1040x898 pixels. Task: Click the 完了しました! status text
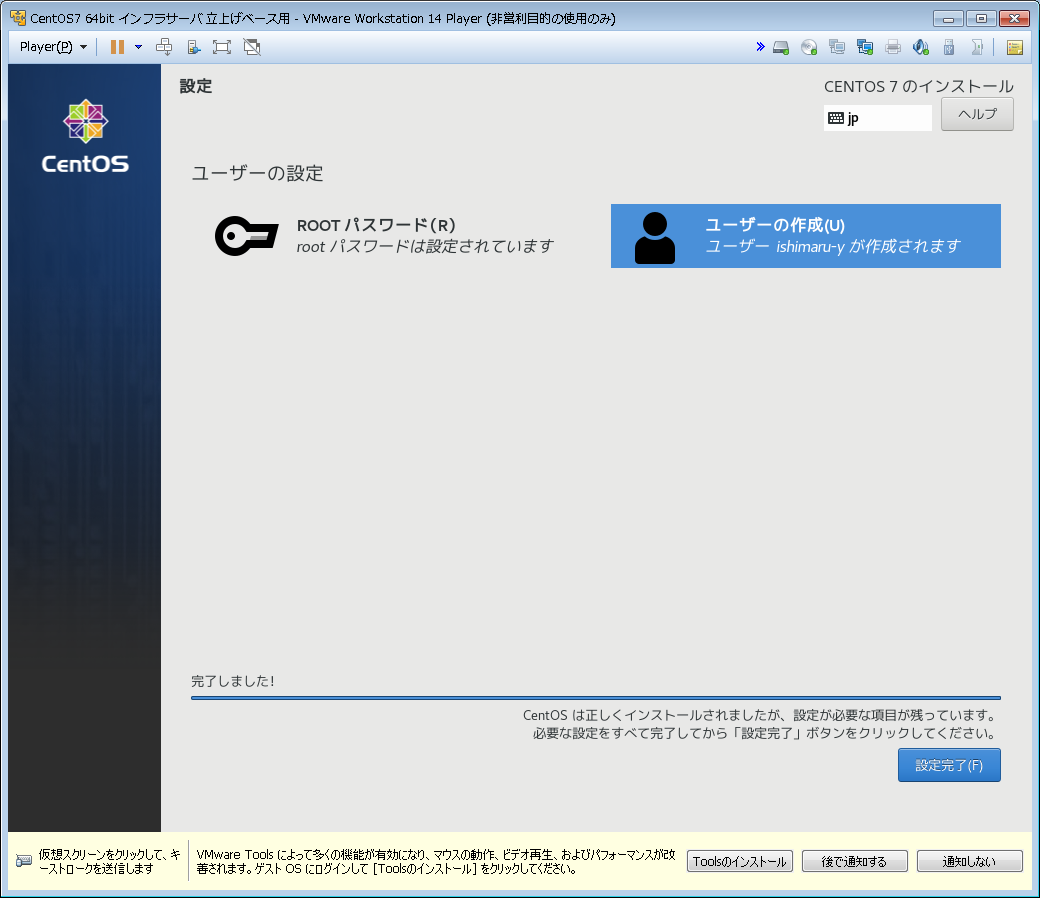click(x=233, y=681)
